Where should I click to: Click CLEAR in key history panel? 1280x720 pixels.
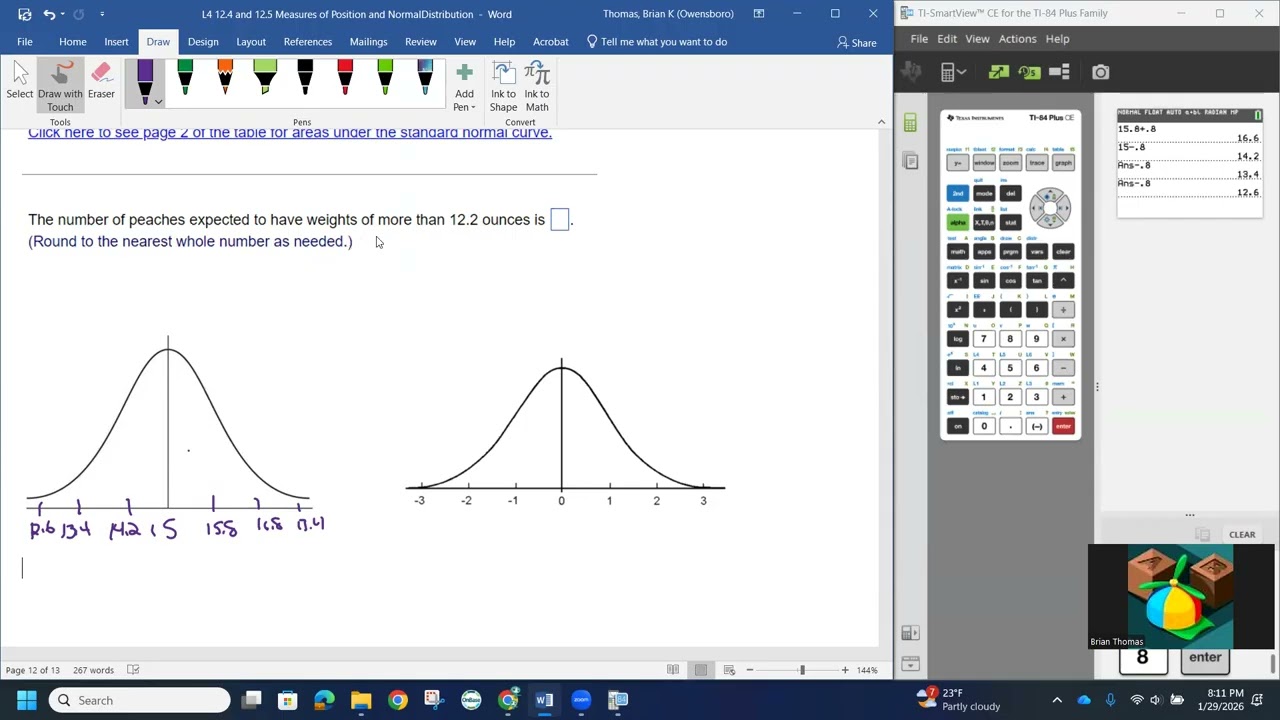pyautogui.click(x=1242, y=535)
